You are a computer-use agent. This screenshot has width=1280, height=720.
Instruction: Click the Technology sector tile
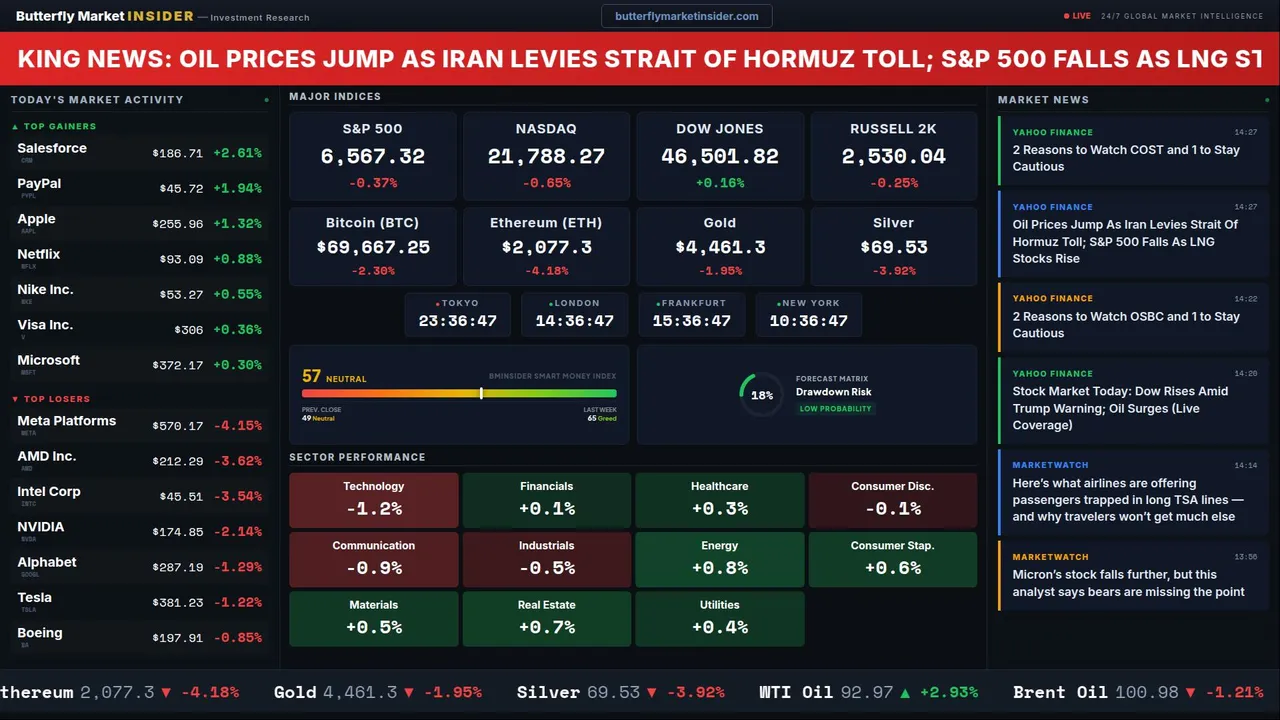[373, 500]
